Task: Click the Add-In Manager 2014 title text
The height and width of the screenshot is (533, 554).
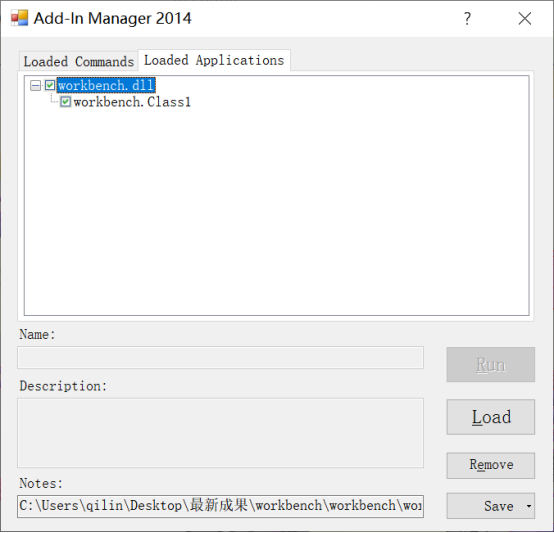Action: point(112,18)
